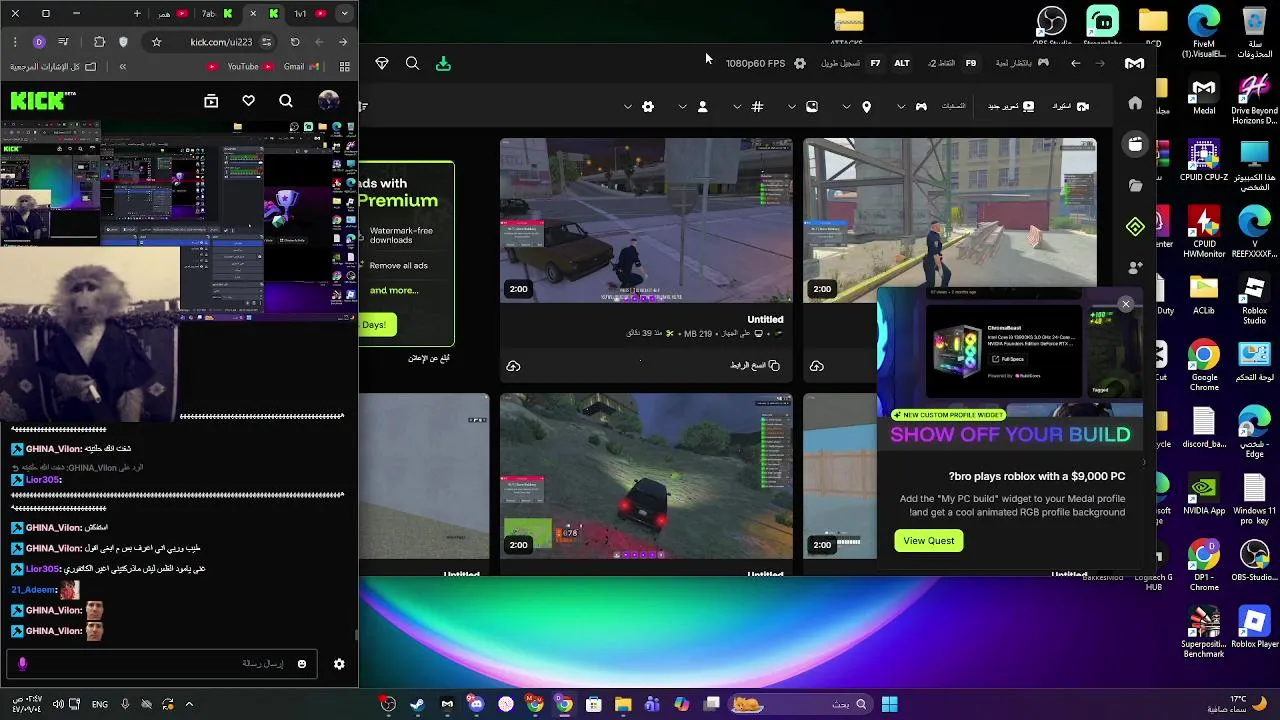Screen dimensions: 1280x720
Task: Open Medal search magnifier
Action: tap(412, 63)
